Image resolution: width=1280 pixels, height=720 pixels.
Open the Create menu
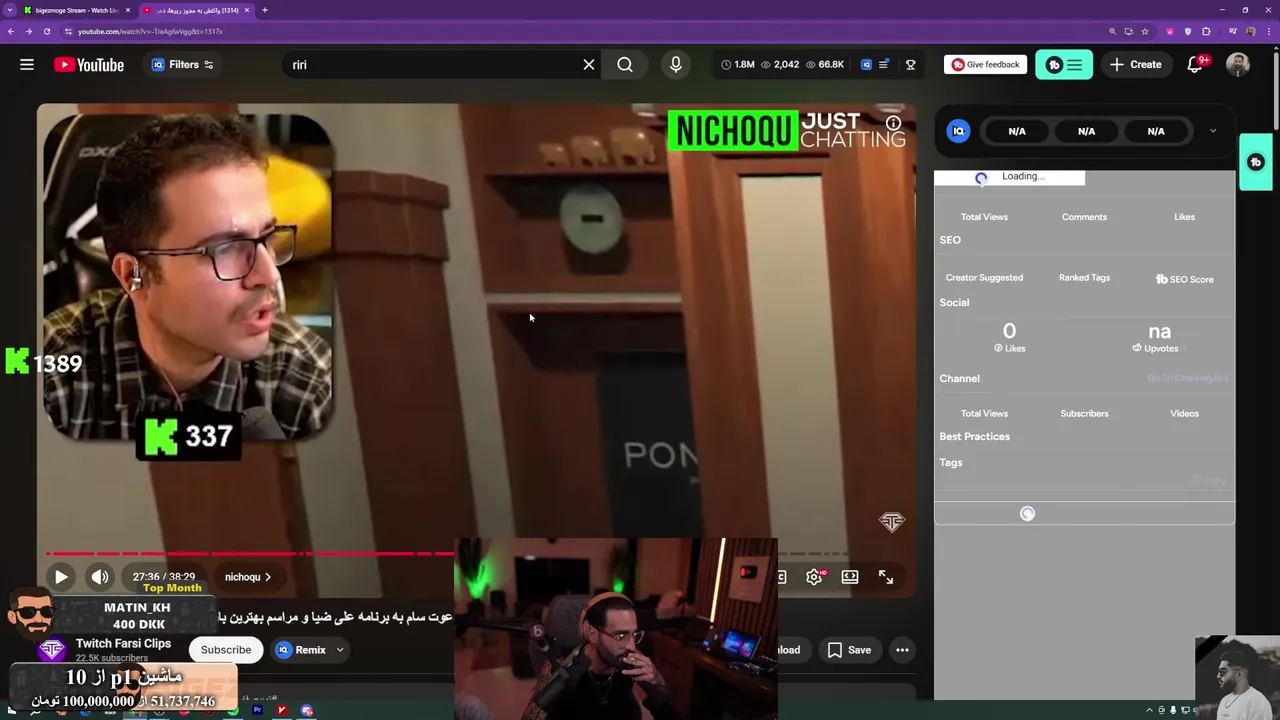coord(1135,65)
